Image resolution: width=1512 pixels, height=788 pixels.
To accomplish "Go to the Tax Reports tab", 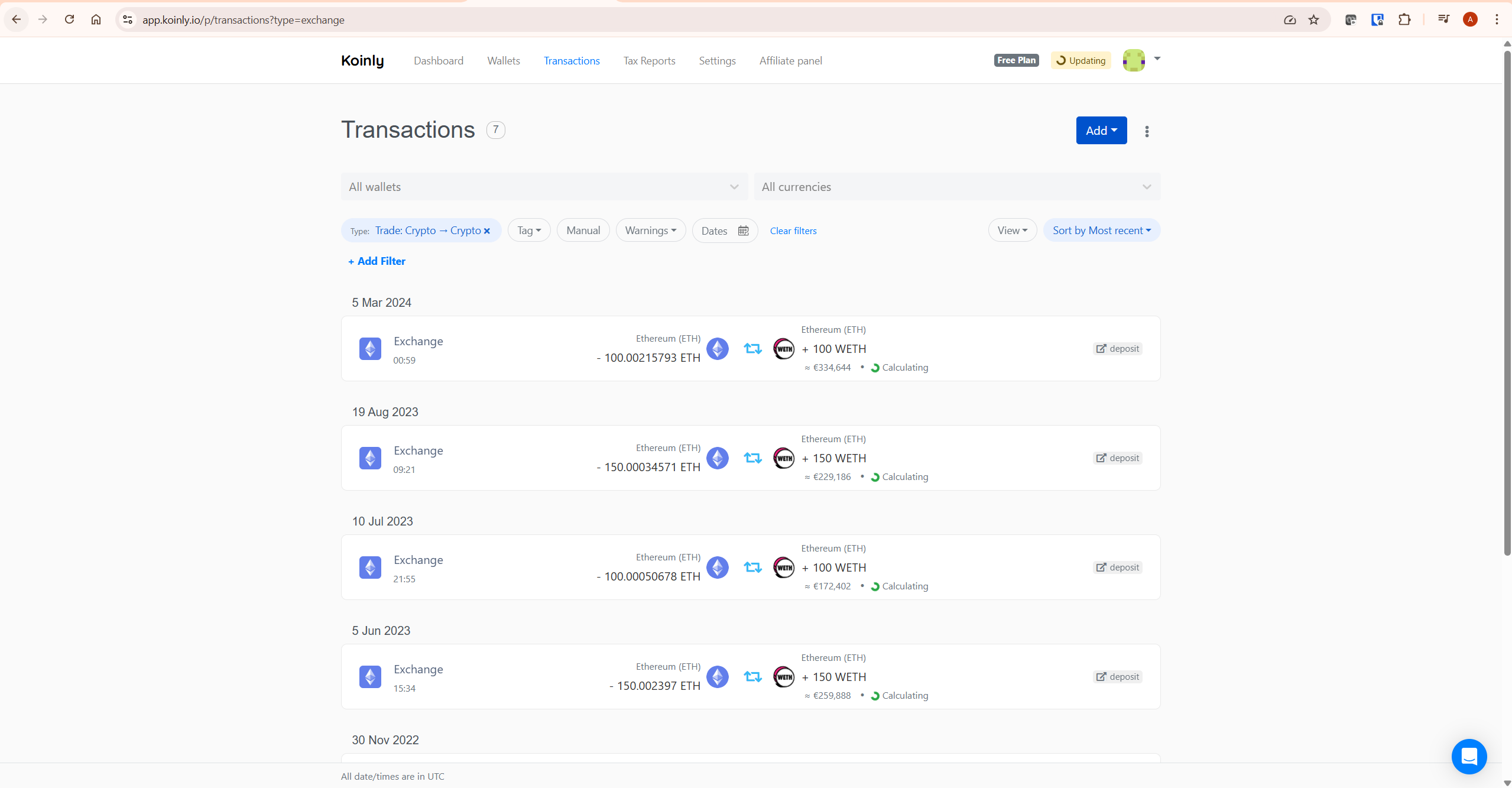I will pyautogui.click(x=649, y=61).
